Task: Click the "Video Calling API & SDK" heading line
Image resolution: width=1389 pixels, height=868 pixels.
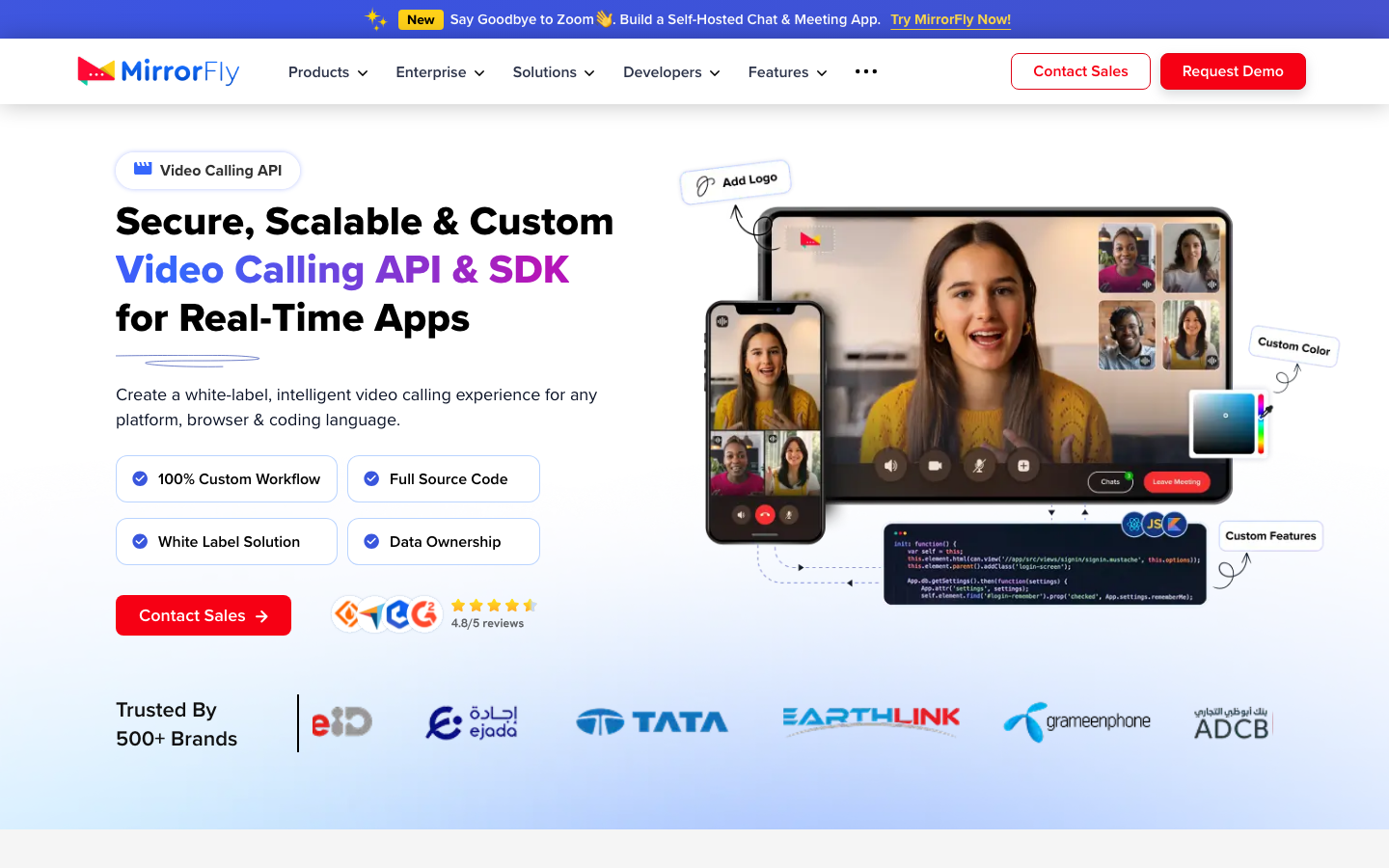Action: (342, 270)
